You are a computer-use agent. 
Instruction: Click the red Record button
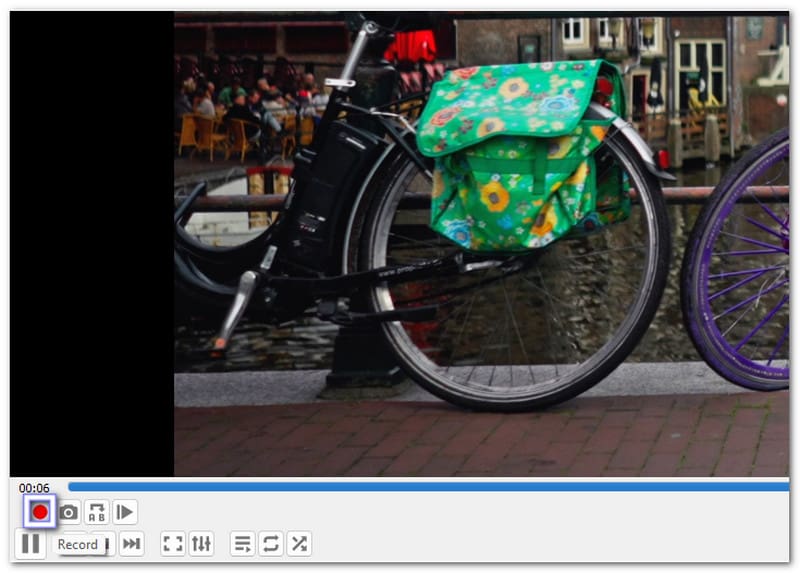(40, 512)
